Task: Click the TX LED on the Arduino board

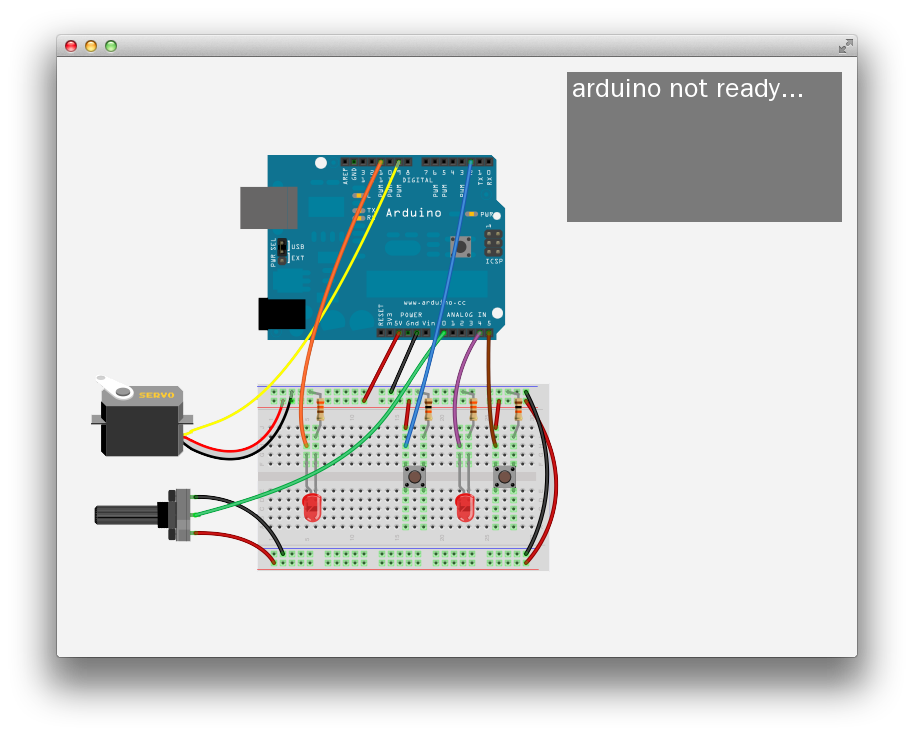Action: point(361,210)
